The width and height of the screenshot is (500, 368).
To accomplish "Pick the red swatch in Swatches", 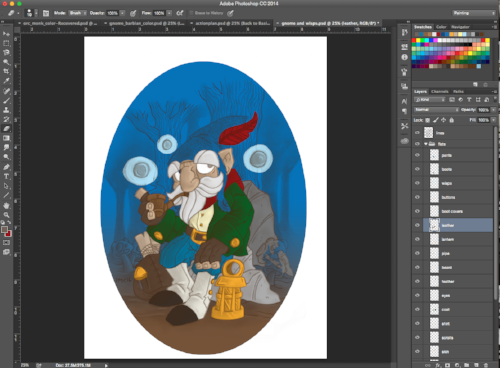I will click(414, 40).
